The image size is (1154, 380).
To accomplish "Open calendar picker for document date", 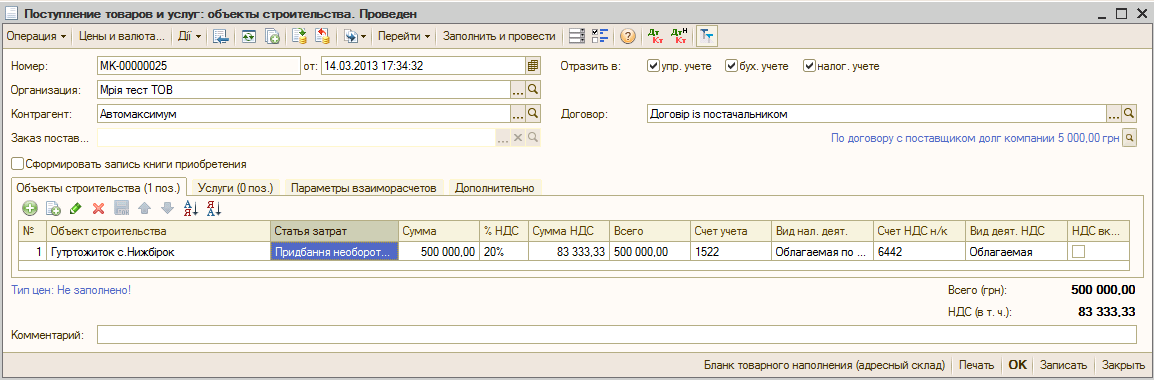I will [532, 66].
